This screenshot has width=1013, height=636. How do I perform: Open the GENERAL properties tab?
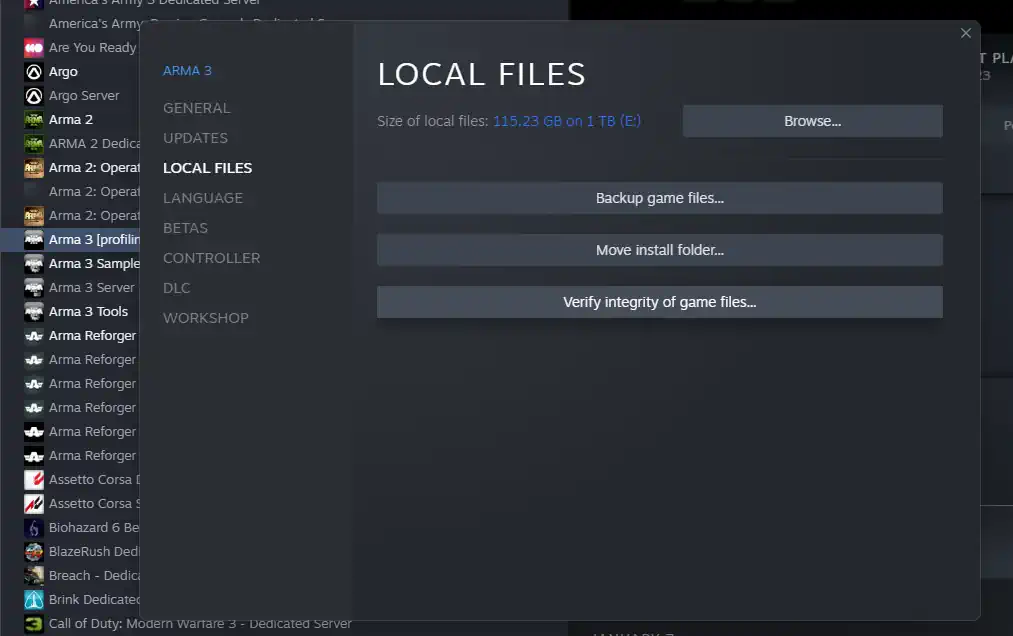click(196, 108)
